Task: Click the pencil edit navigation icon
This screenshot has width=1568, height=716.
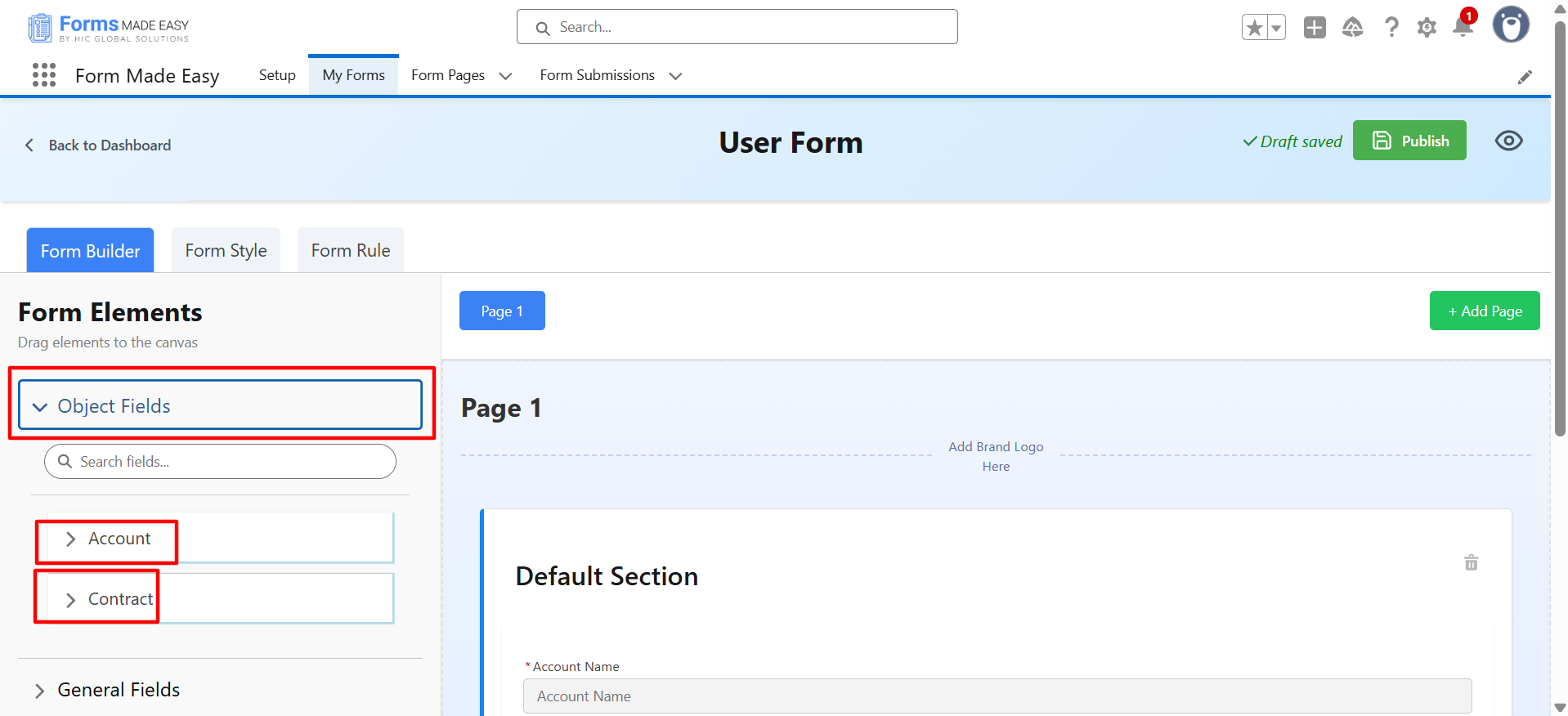Action: [x=1525, y=77]
